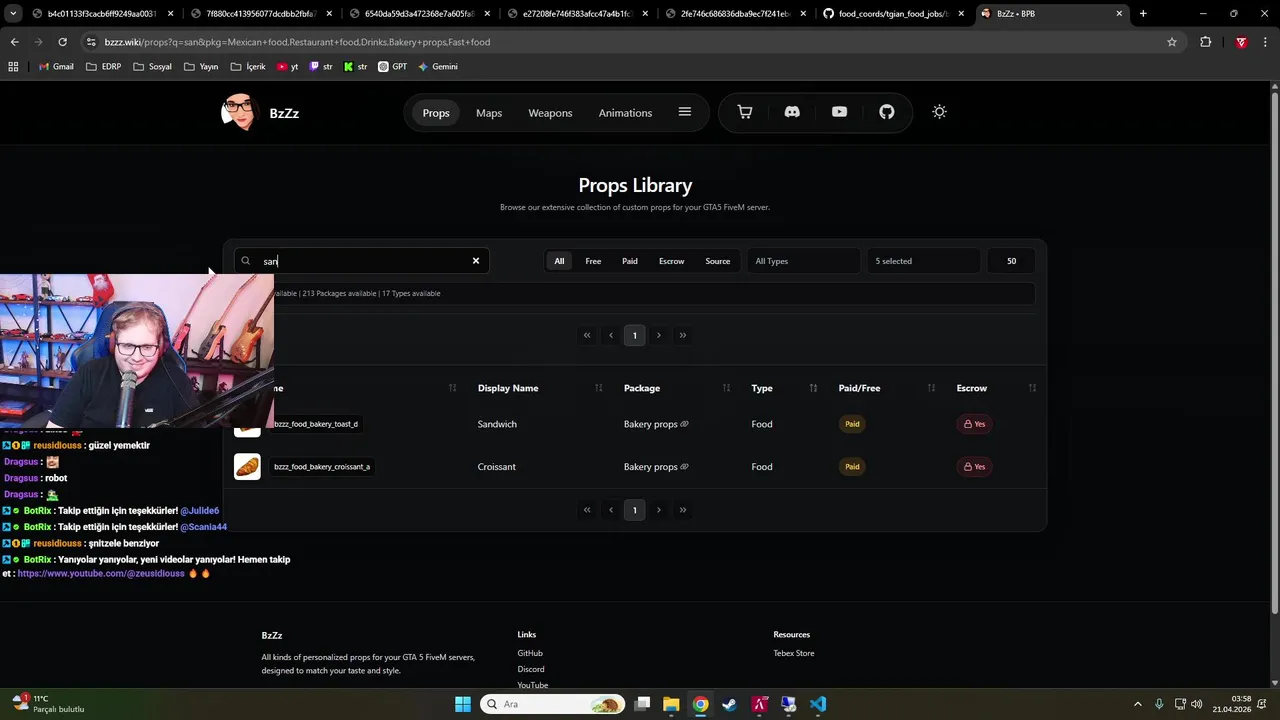The width and height of the screenshot is (1280, 720).
Task: Open Discord link in footer
Action: tap(531, 669)
